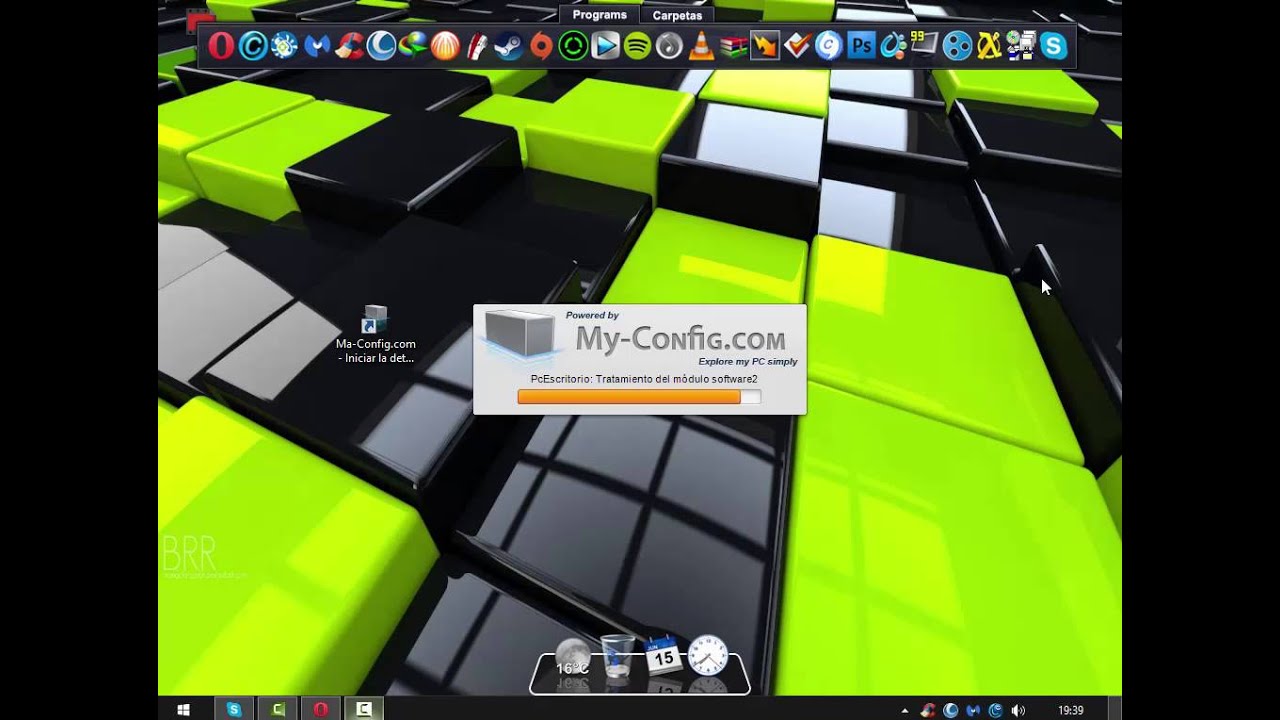Image resolution: width=1280 pixels, height=720 pixels.
Task: Click the My-Config.com splash logo
Action: (x=639, y=337)
